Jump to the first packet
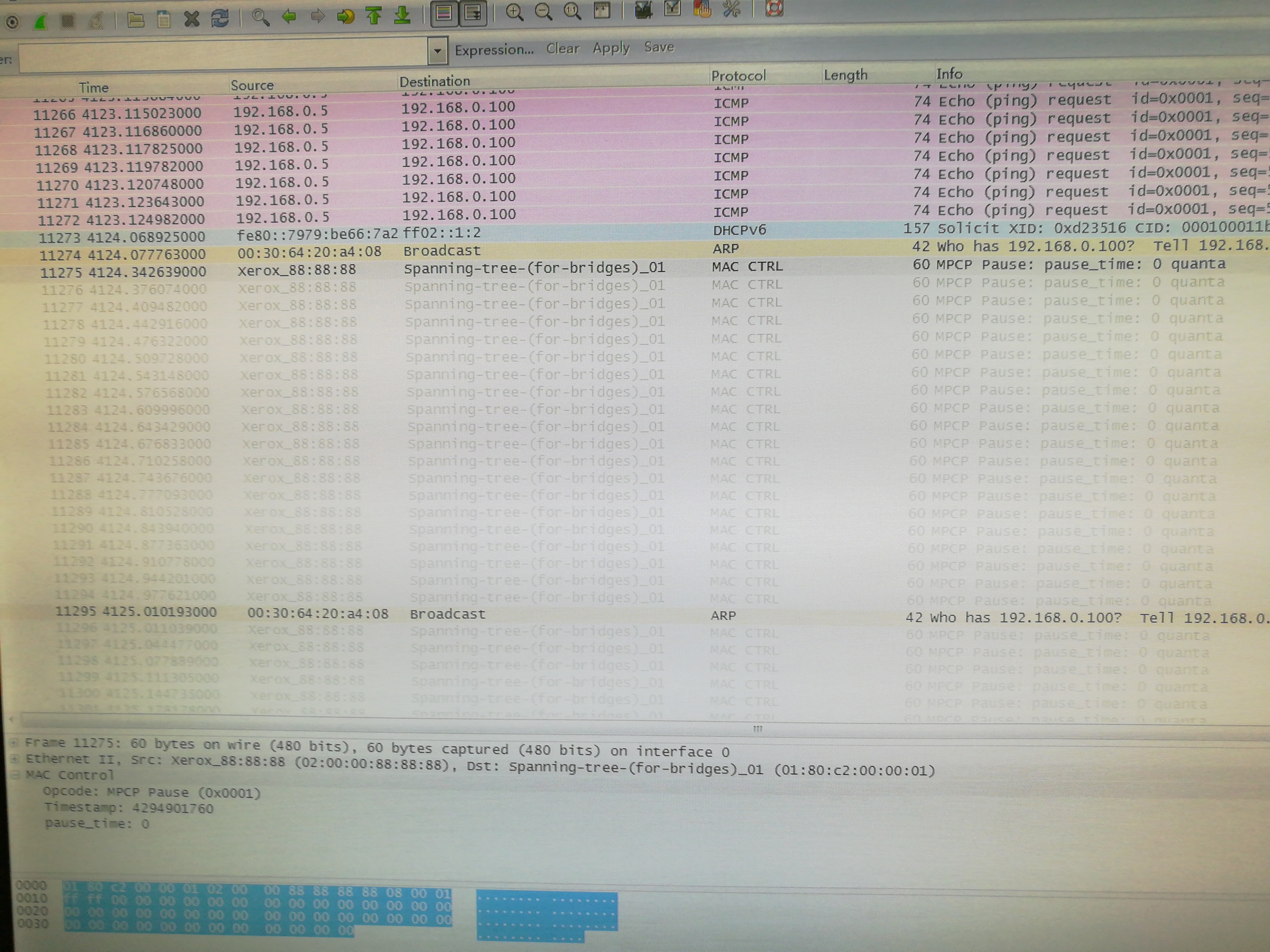1270x952 pixels. click(x=374, y=16)
